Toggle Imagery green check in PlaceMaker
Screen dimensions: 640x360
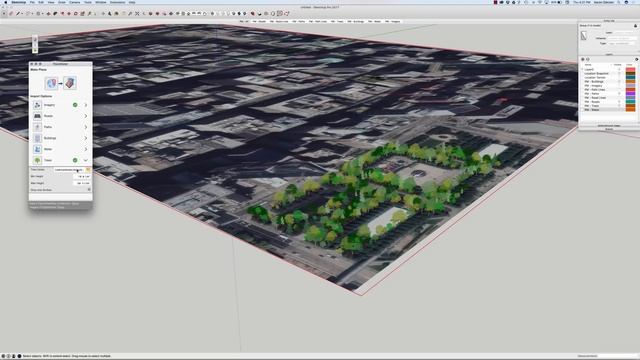[75, 105]
